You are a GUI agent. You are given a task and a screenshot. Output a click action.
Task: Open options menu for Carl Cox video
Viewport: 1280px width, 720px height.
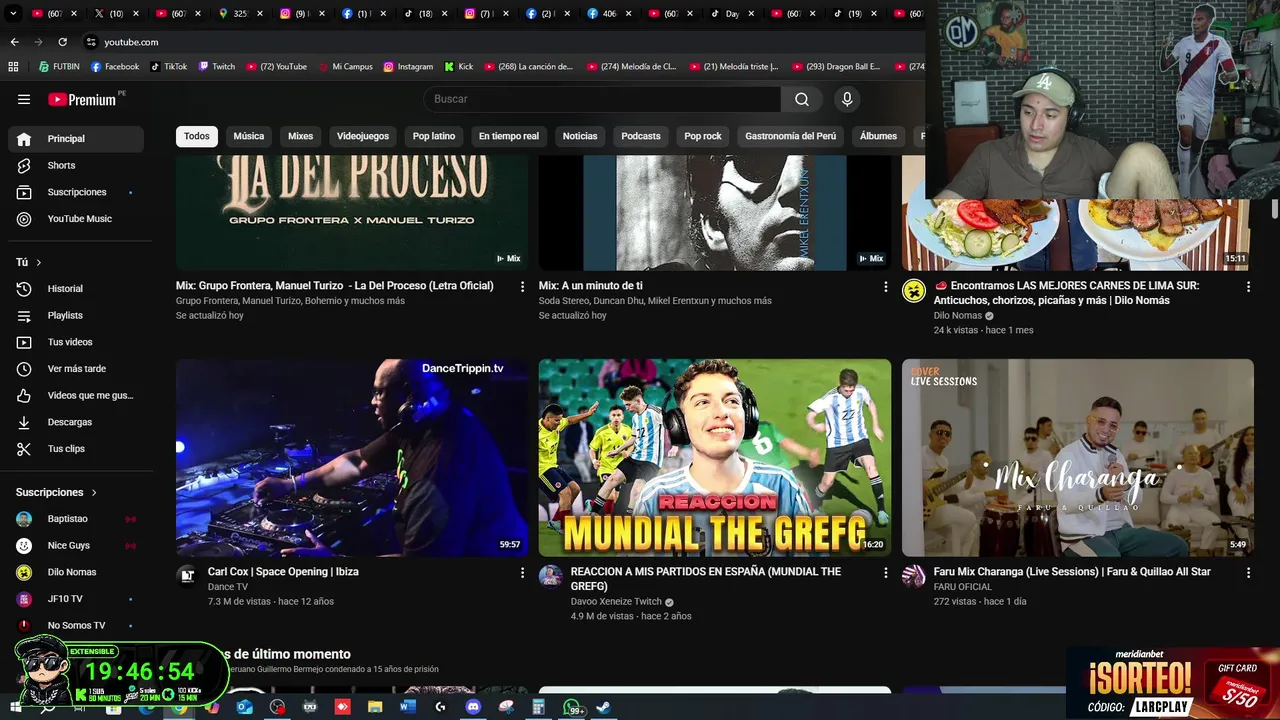point(522,572)
